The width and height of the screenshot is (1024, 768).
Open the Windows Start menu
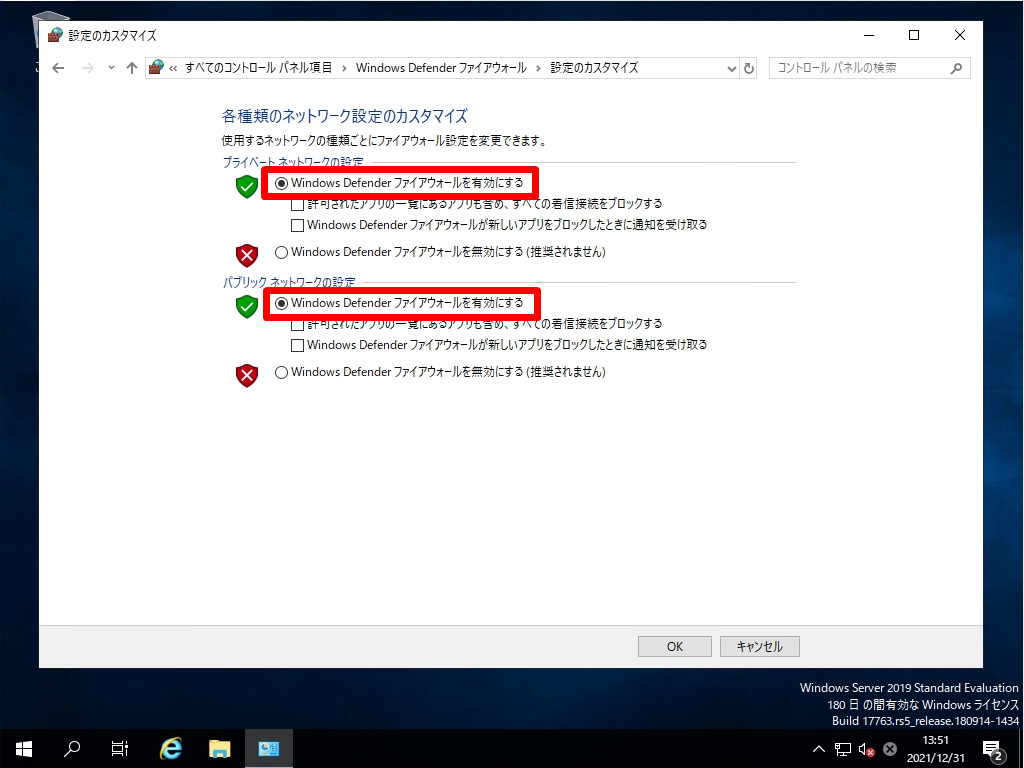point(24,748)
